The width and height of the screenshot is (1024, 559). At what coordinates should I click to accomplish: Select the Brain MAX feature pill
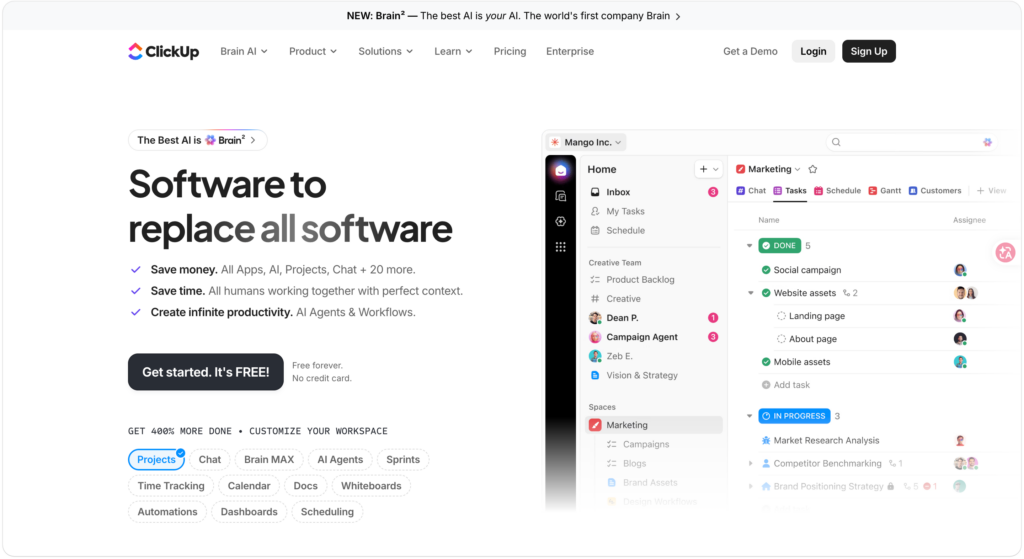tap(269, 460)
